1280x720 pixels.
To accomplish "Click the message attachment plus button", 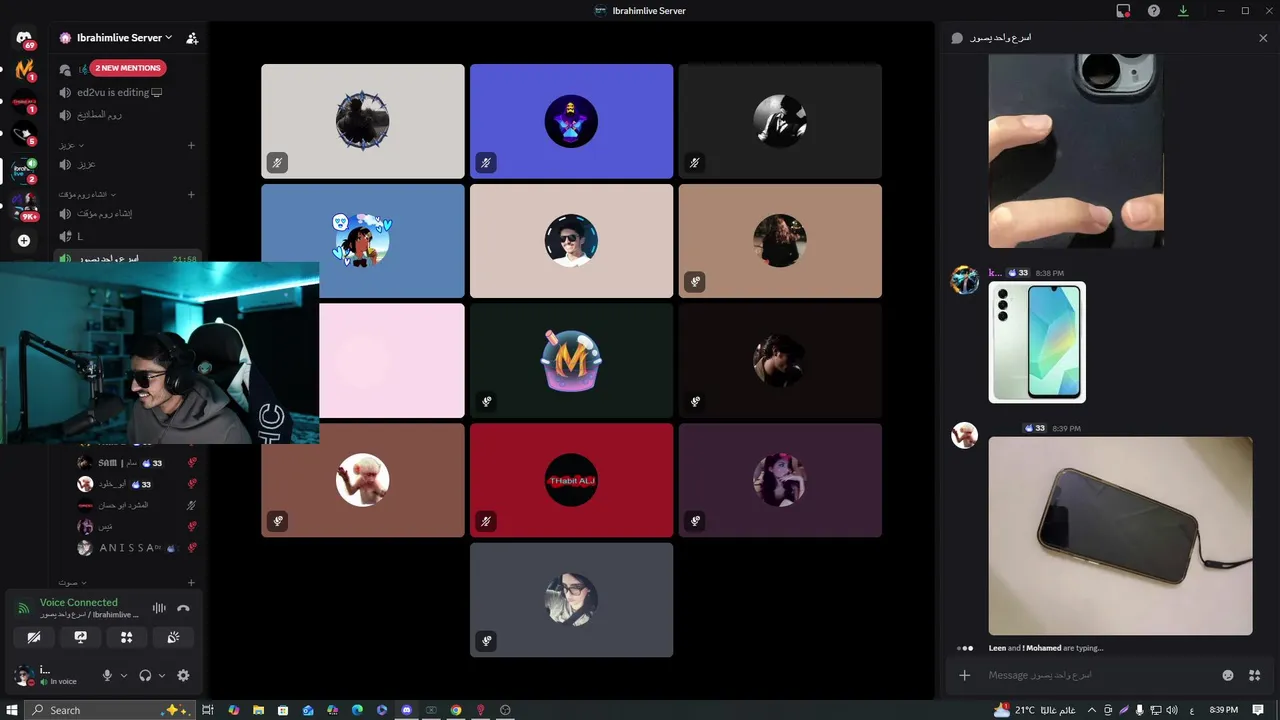I will (x=964, y=675).
